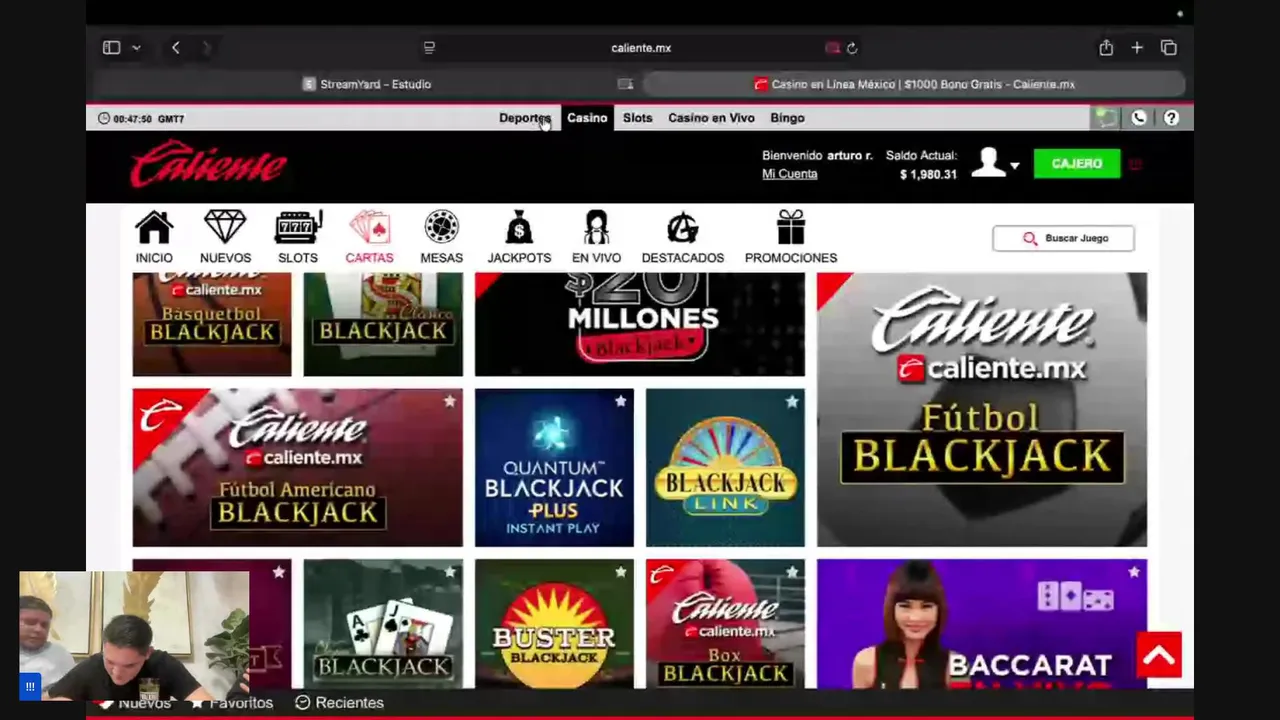The width and height of the screenshot is (1280, 720).
Task: Favorite the Baccarat game with star
Action: click(x=1134, y=572)
